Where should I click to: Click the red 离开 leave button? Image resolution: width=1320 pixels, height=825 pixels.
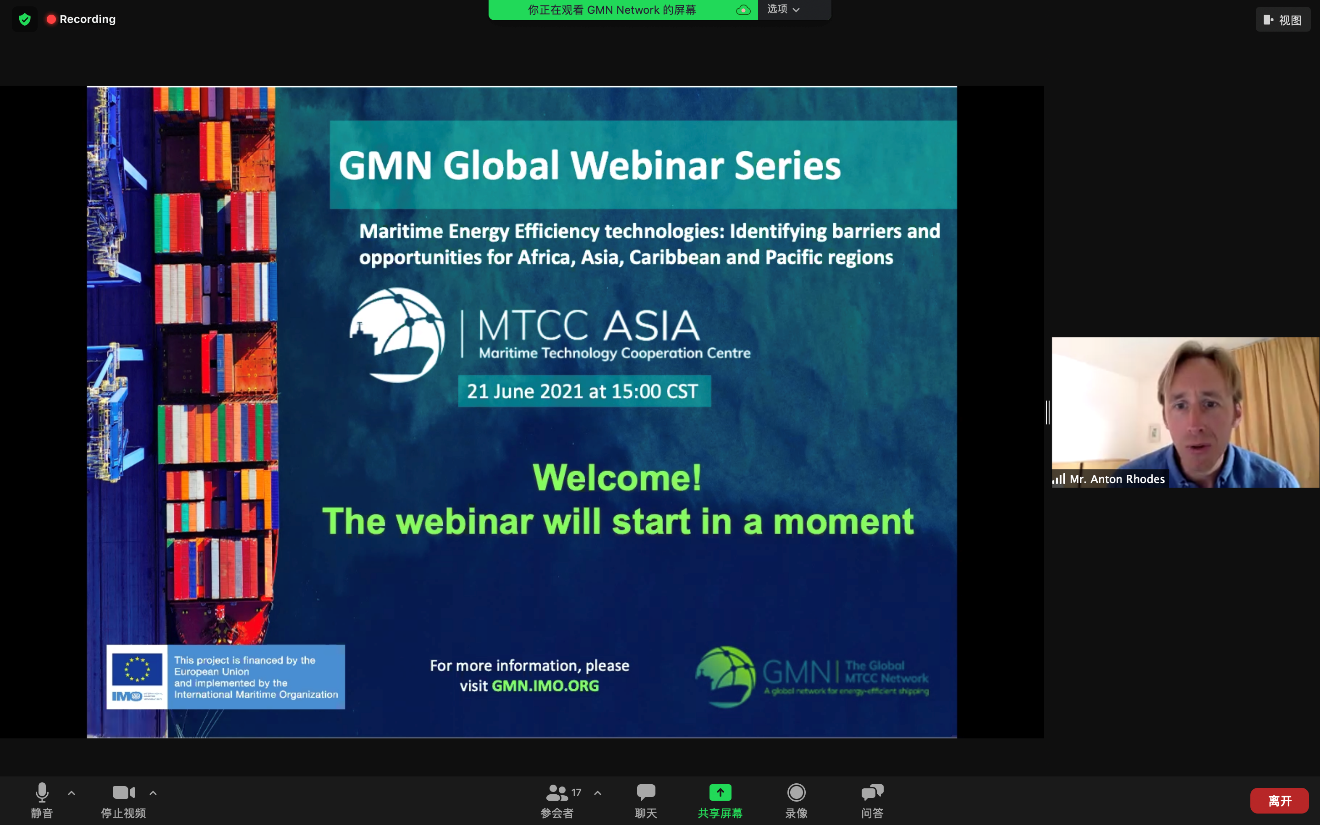click(1279, 801)
